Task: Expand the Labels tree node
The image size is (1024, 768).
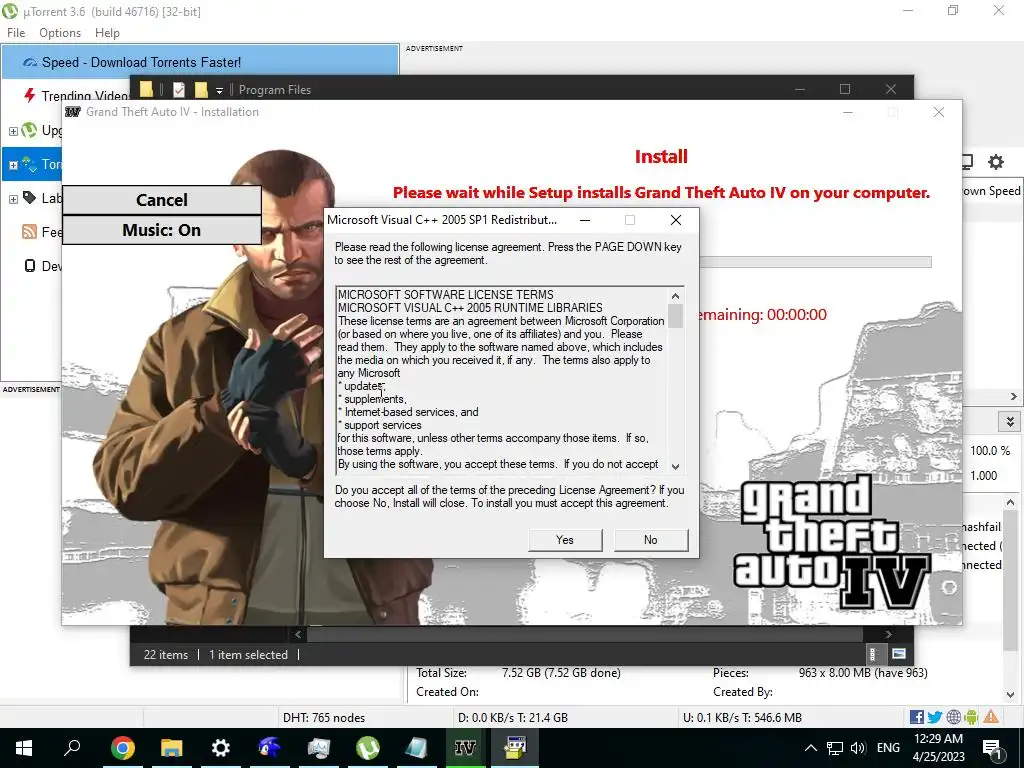Action: [13, 199]
